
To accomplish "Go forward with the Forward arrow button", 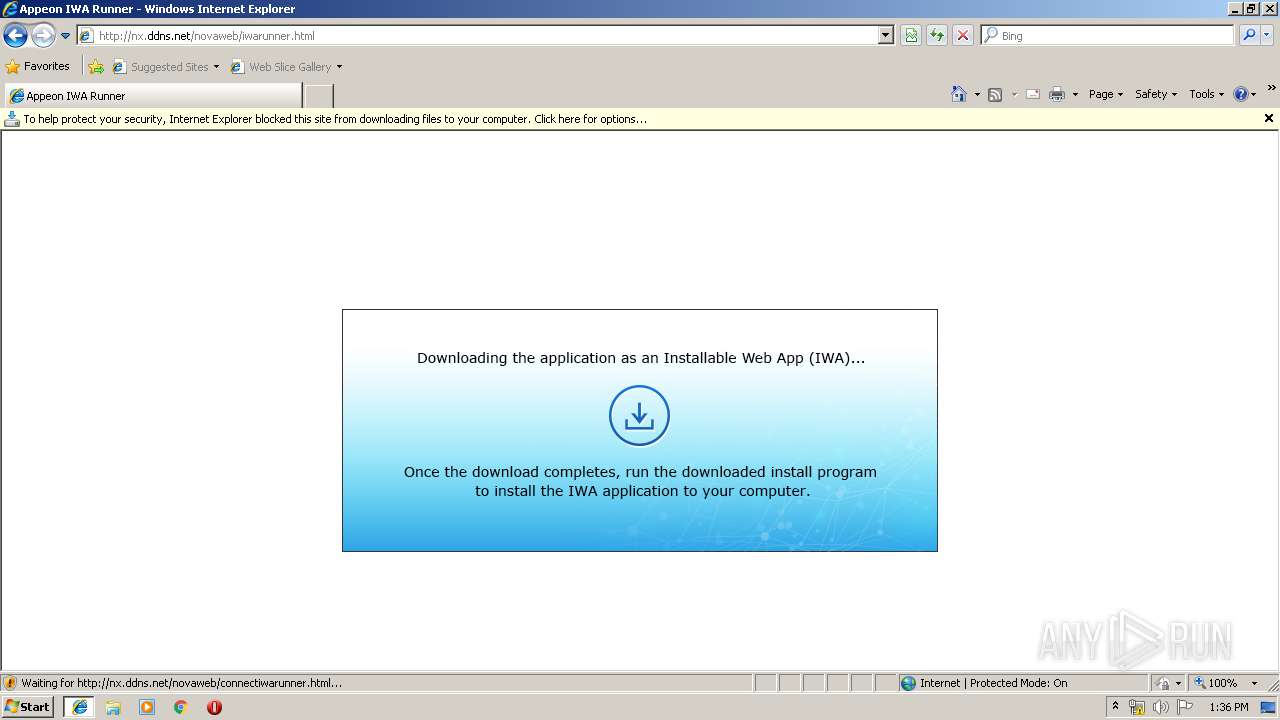I will point(43,36).
